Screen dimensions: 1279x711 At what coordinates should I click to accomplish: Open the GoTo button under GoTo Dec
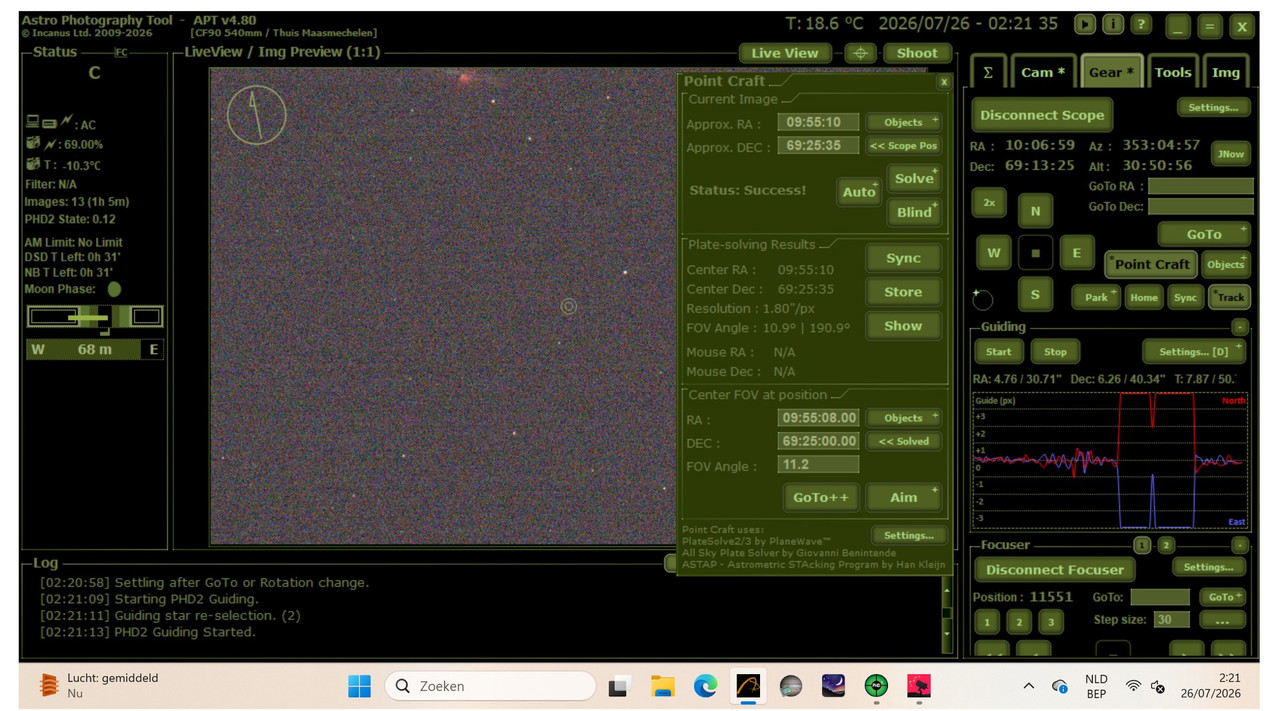point(1204,234)
